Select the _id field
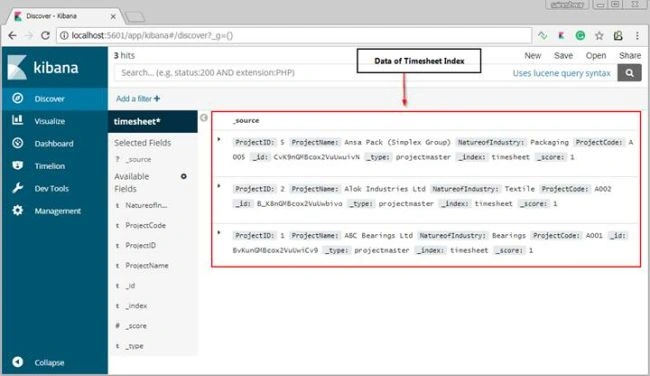The image size is (650, 376). coord(130,286)
